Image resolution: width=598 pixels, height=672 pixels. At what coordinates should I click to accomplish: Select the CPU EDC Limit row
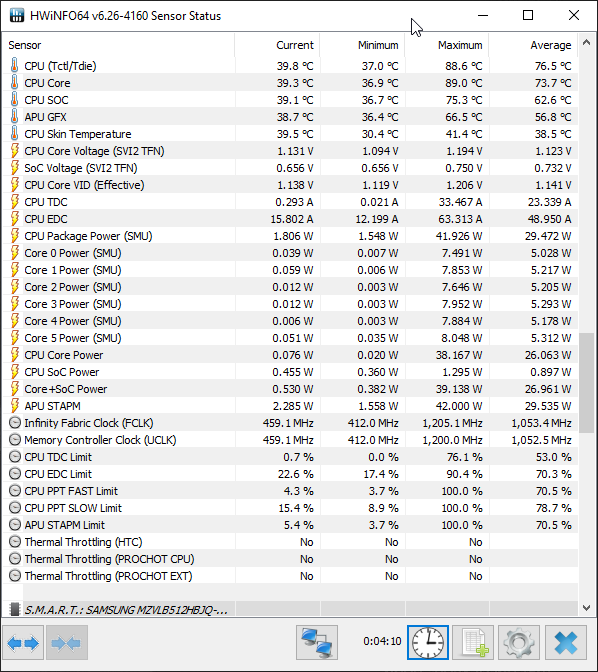[290, 474]
